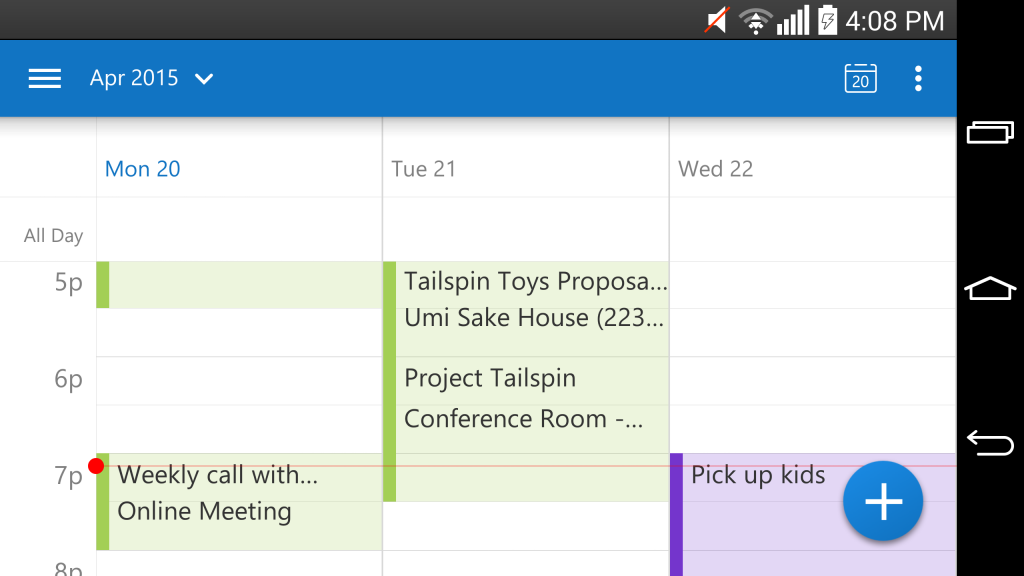
Task: Tap the muted sound status icon
Action: (716, 20)
